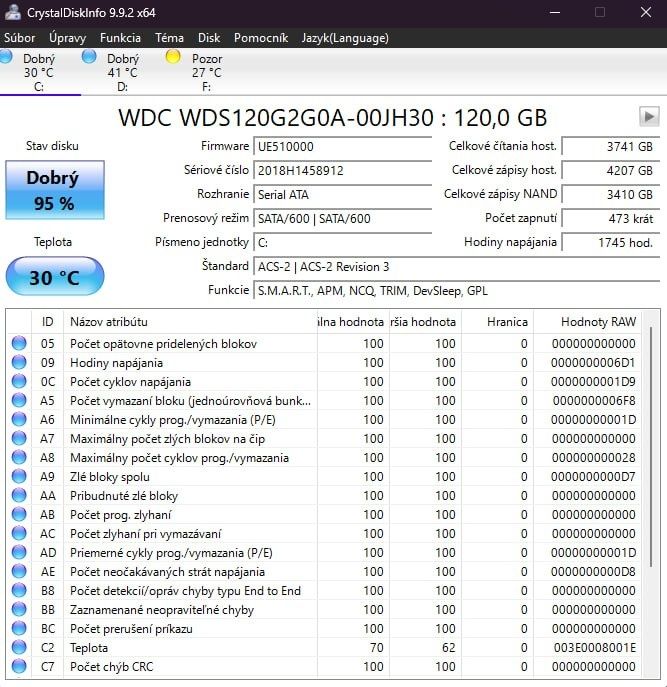Click the Štandard field ACS-2 Revision 3

(x=457, y=267)
